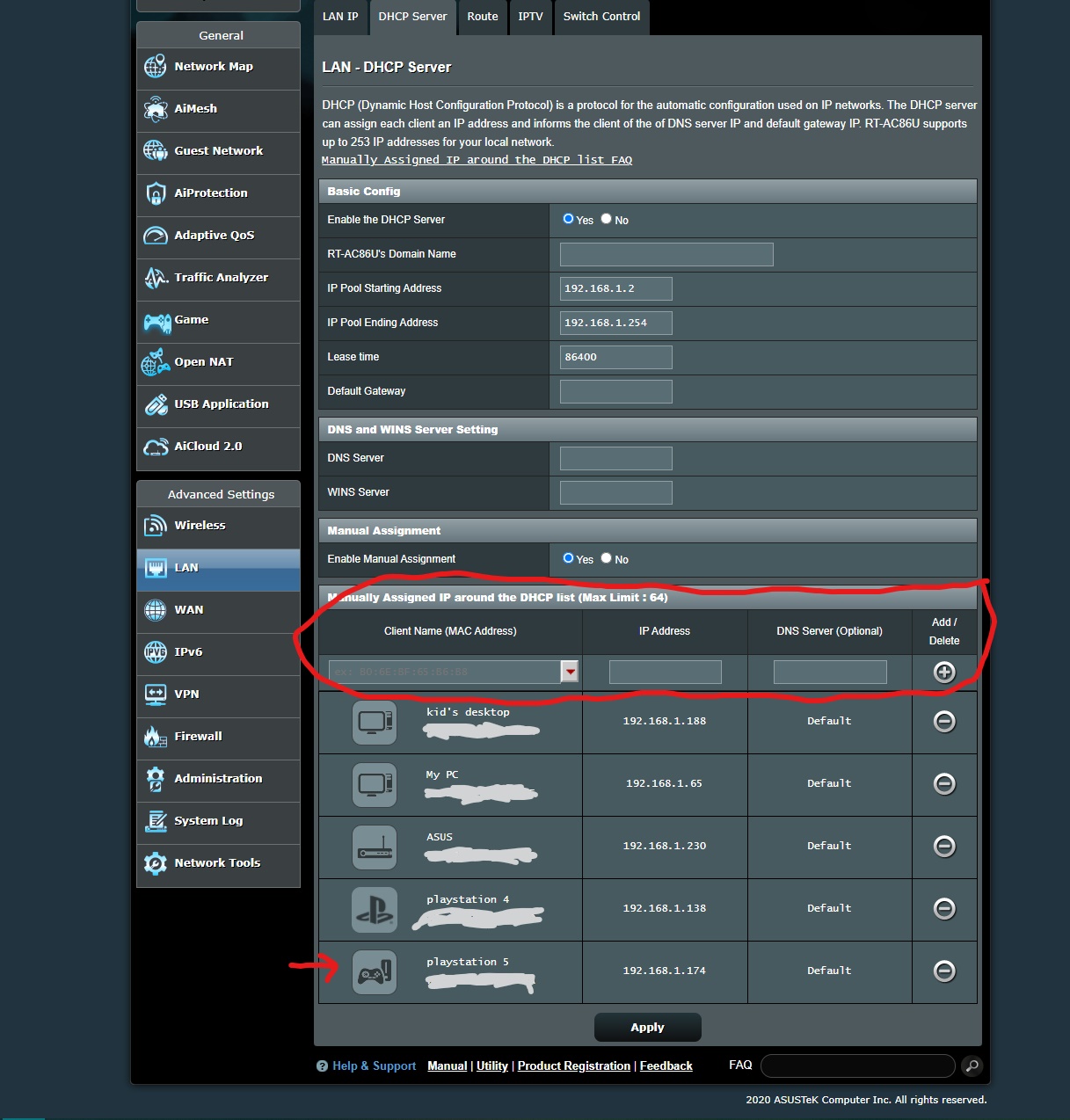The image size is (1070, 1120).
Task: Open USB Application page
Action: (x=218, y=404)
